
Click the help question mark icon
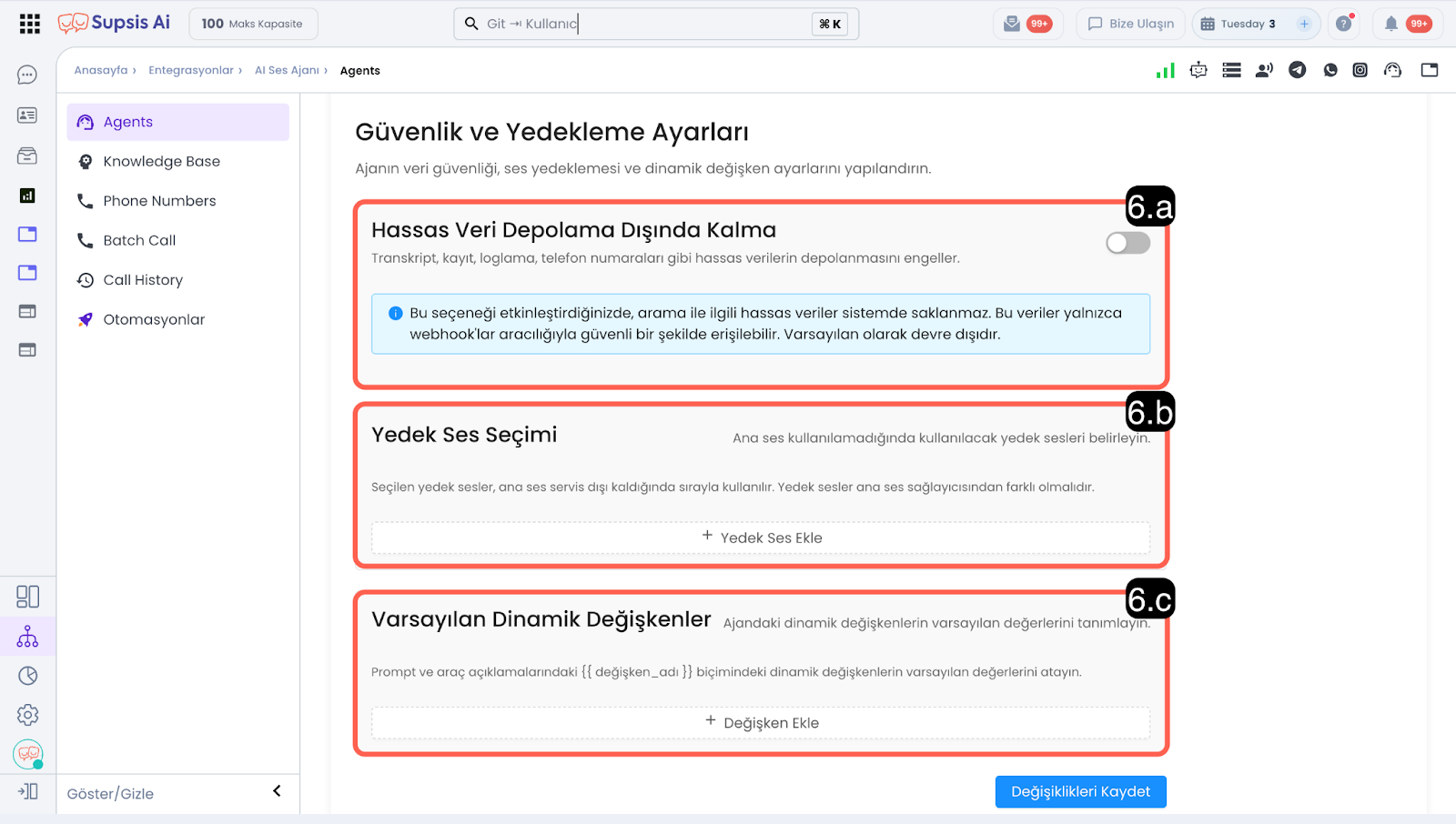tap(1343, 24)
